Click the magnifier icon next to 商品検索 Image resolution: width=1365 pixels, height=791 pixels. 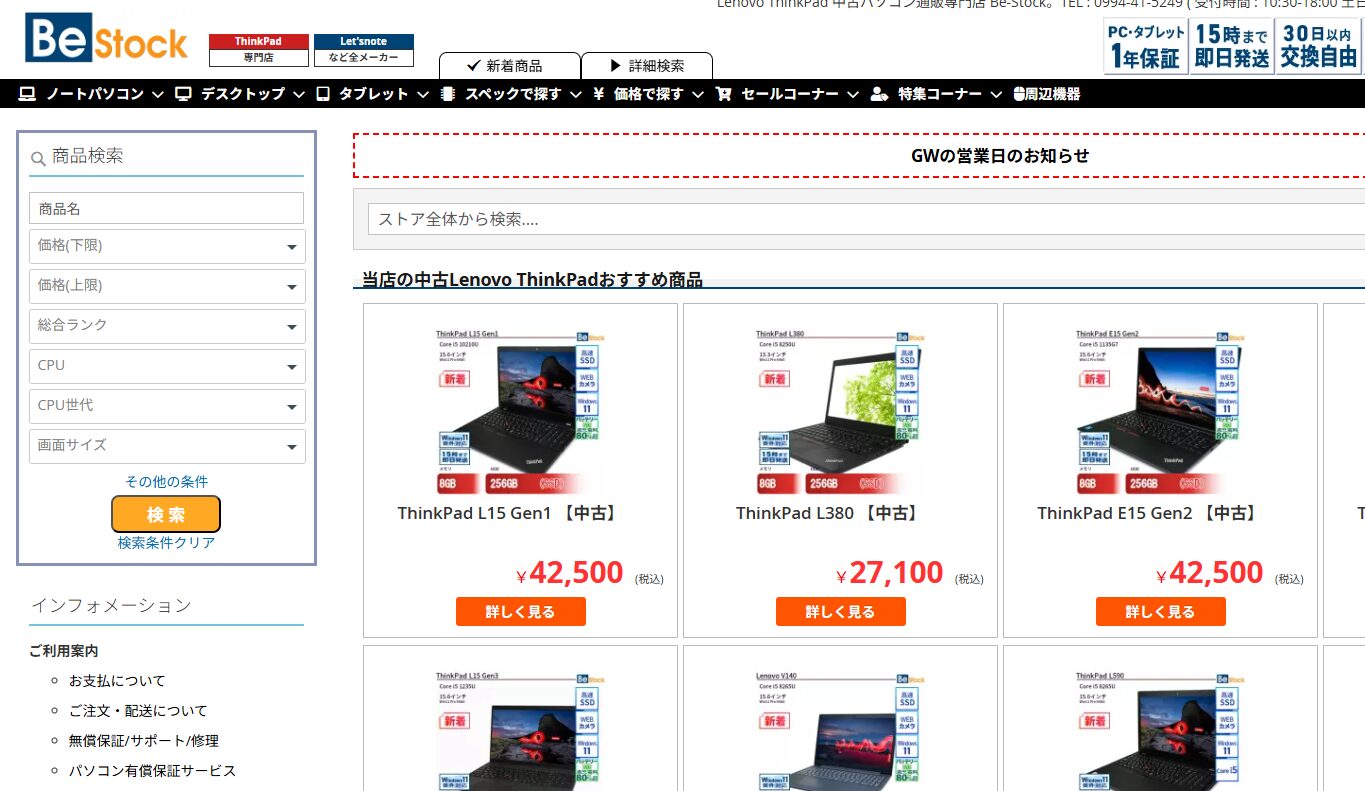click(38, 158)
